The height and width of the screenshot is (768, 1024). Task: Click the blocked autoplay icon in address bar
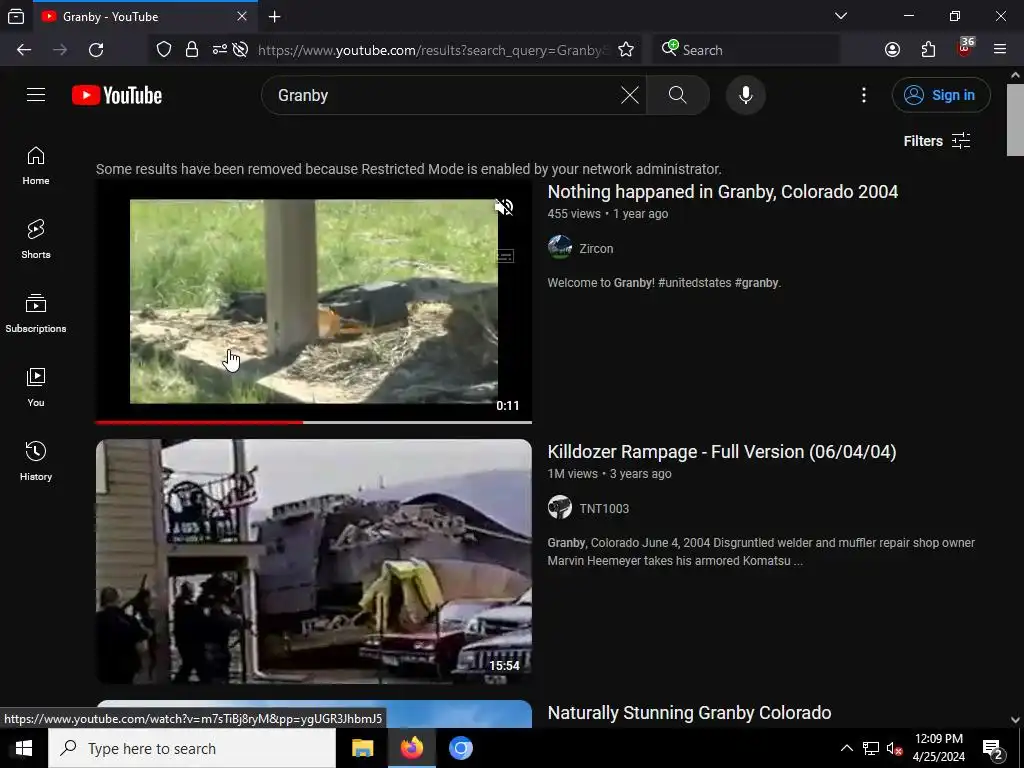pos(240,50)
